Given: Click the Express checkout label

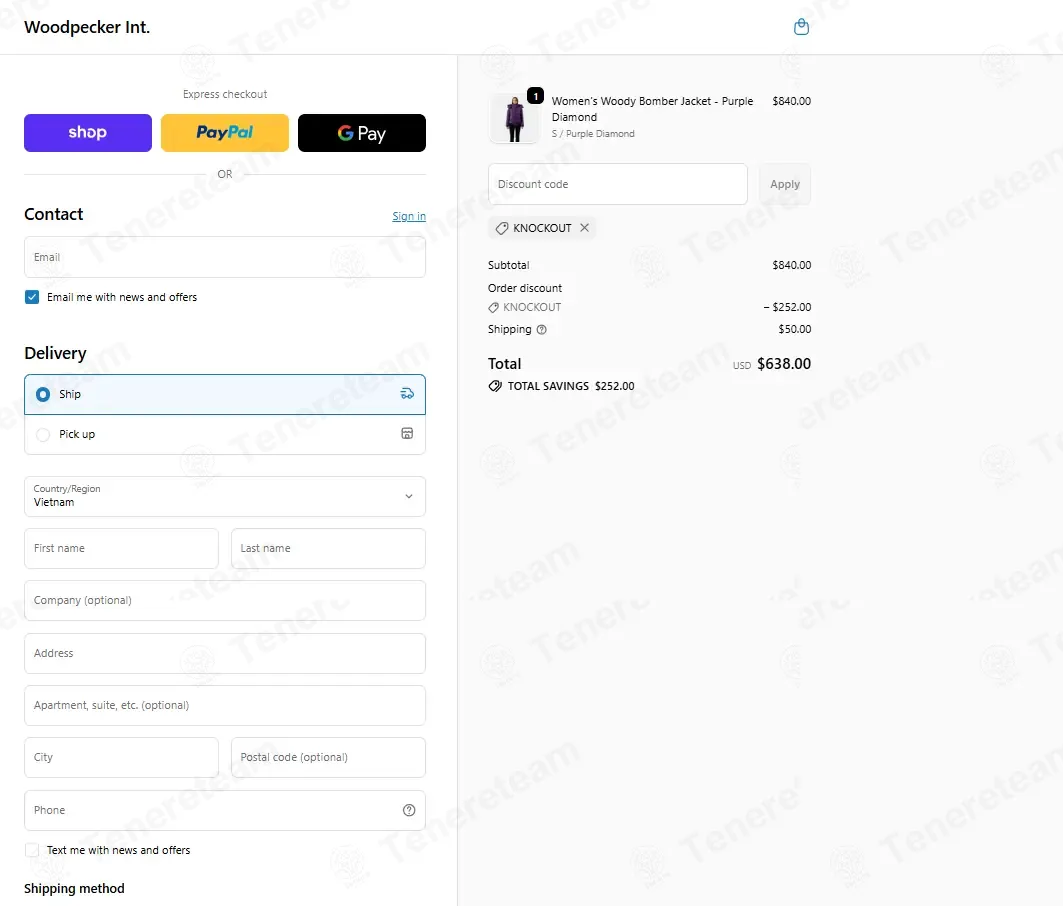Looking at the screenshot, I should (x=225, y=94).
